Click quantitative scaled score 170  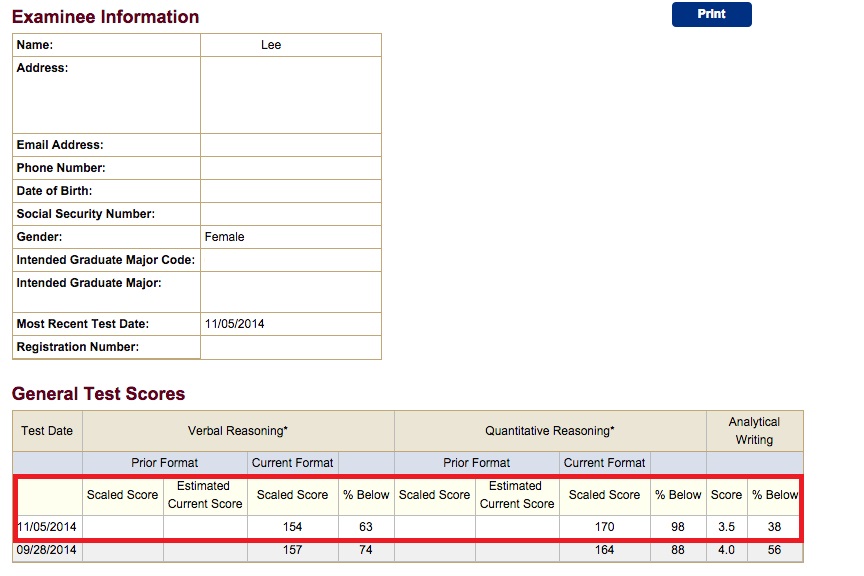pyautogui.click(x=604, y=526)
